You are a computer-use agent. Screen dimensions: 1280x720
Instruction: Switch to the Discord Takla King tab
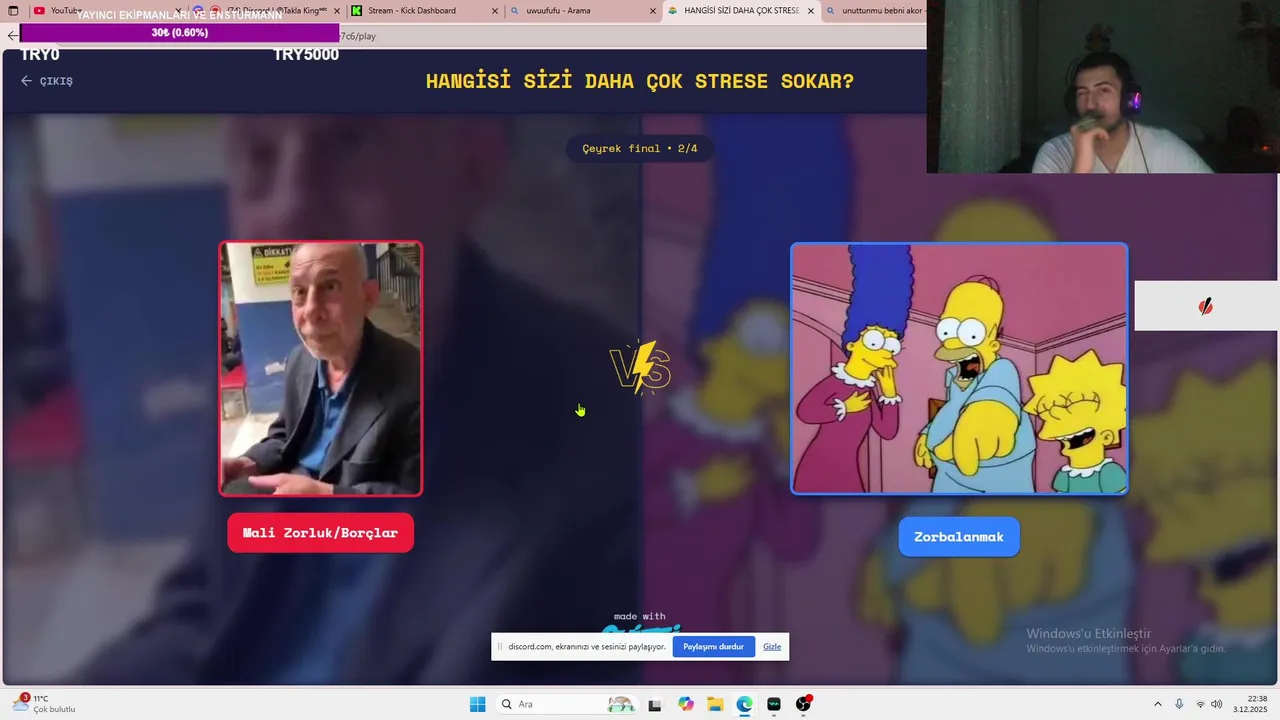(x=265, y=11)
